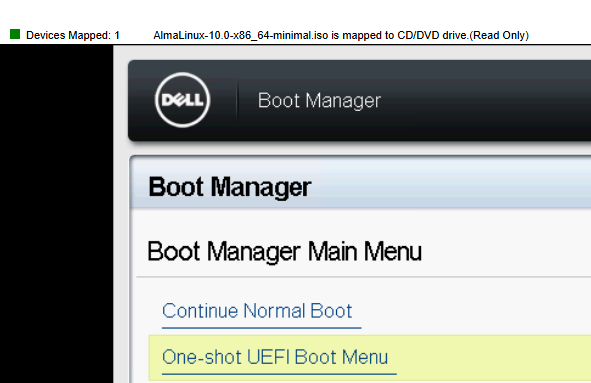Click the vertical separator beside Dell logo
The image size is (591, 383).
tap(237, 100)
